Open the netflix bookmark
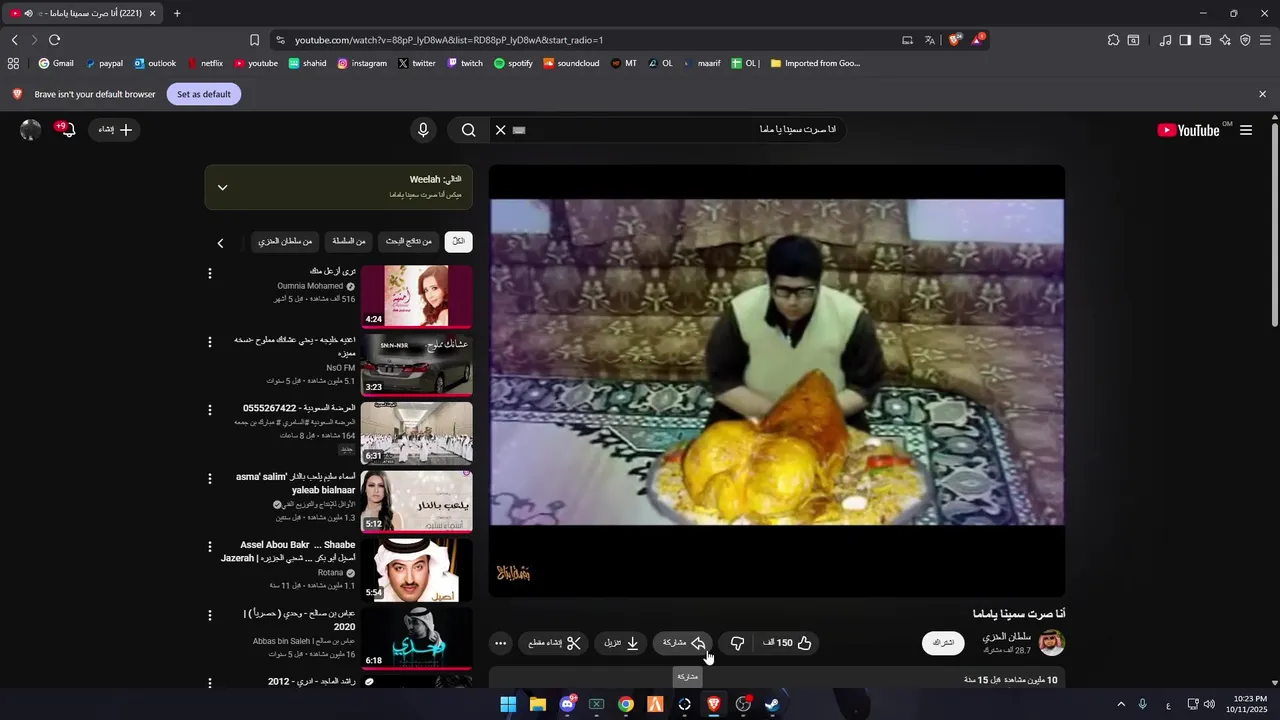The image size is (1280, 720). click(205, 63)
